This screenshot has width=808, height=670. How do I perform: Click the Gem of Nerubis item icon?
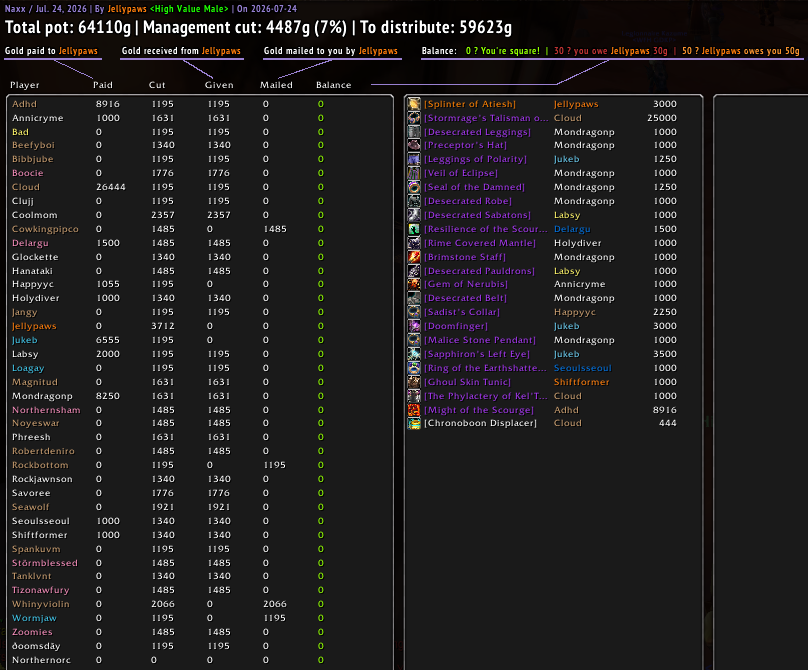pos(414,284)
